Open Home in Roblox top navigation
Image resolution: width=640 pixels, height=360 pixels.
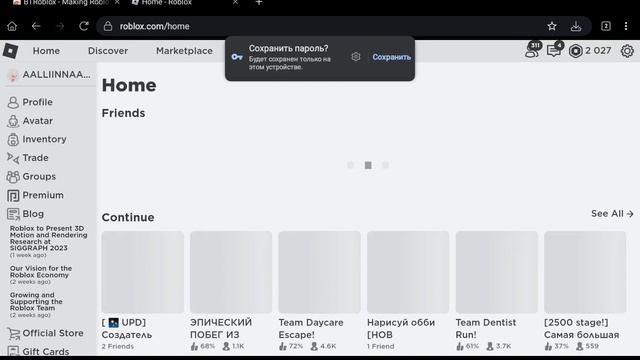click(46, 51)
